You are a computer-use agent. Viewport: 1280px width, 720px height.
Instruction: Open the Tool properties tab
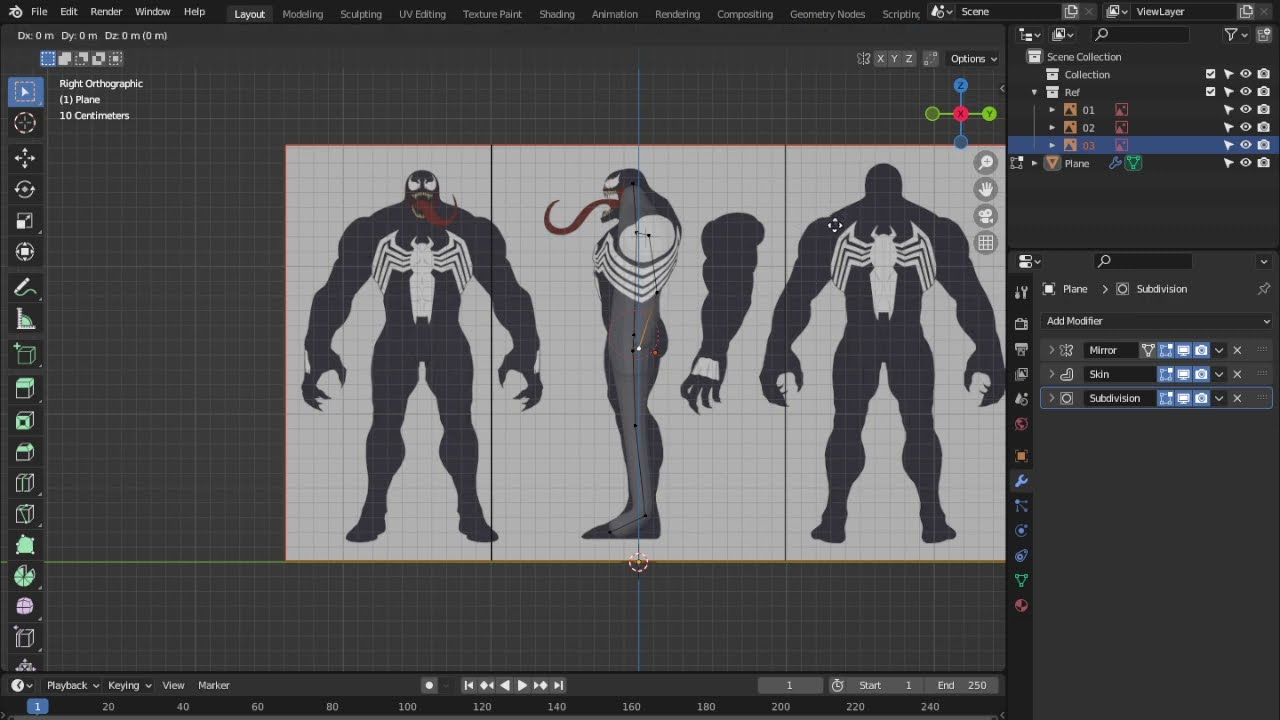[1021, 292]
